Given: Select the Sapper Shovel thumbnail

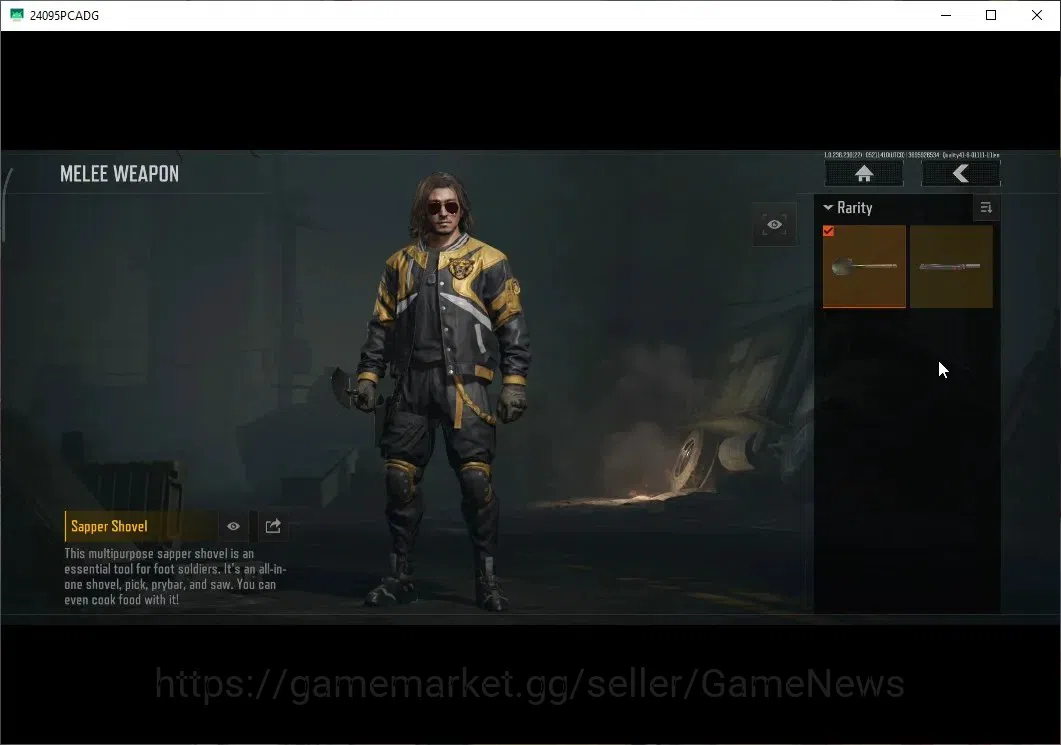Looking at the screenshot, I should pos(864,267).
